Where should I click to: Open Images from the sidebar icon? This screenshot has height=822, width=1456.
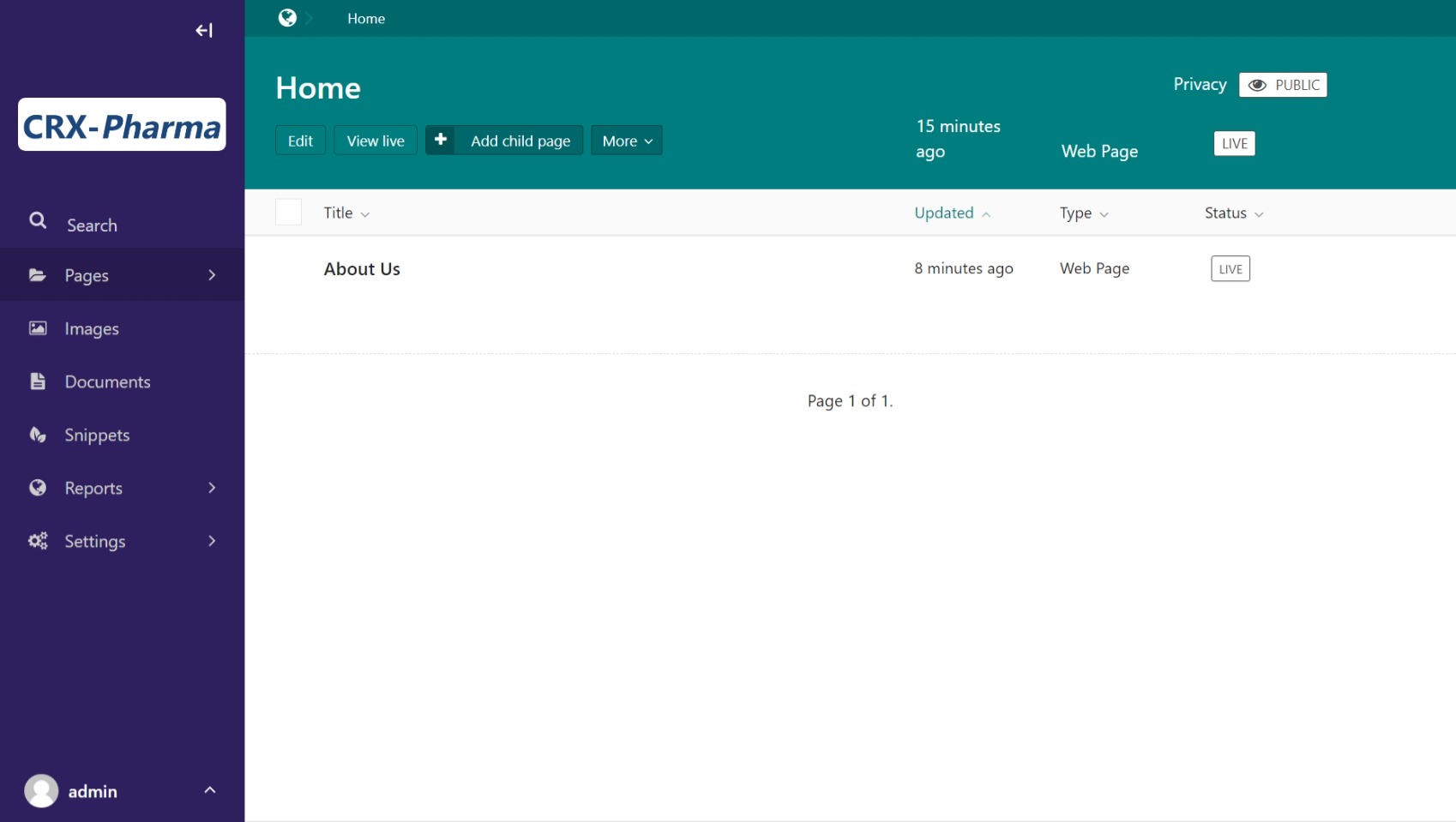point(38,328)
